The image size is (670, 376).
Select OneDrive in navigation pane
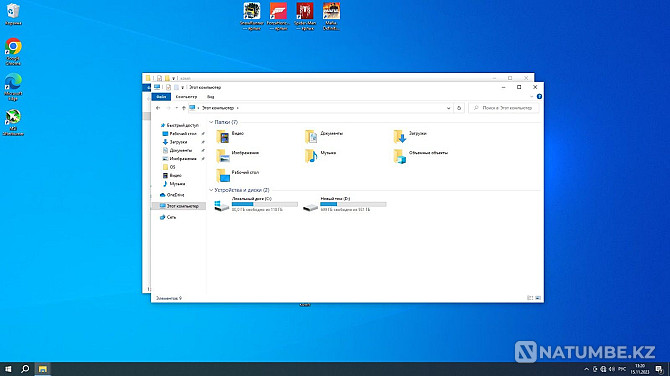172,195
